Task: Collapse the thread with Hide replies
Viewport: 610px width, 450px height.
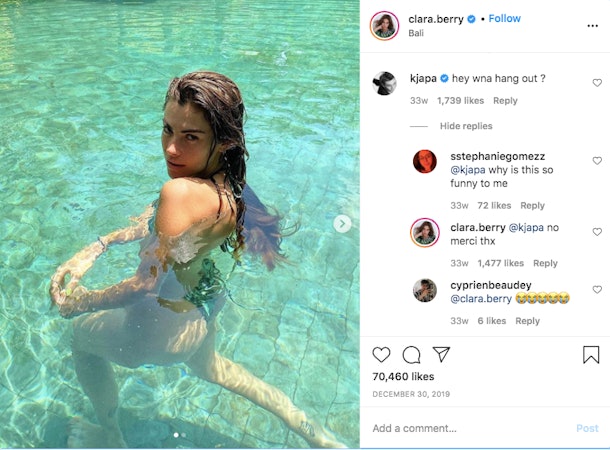Action: 466,126
